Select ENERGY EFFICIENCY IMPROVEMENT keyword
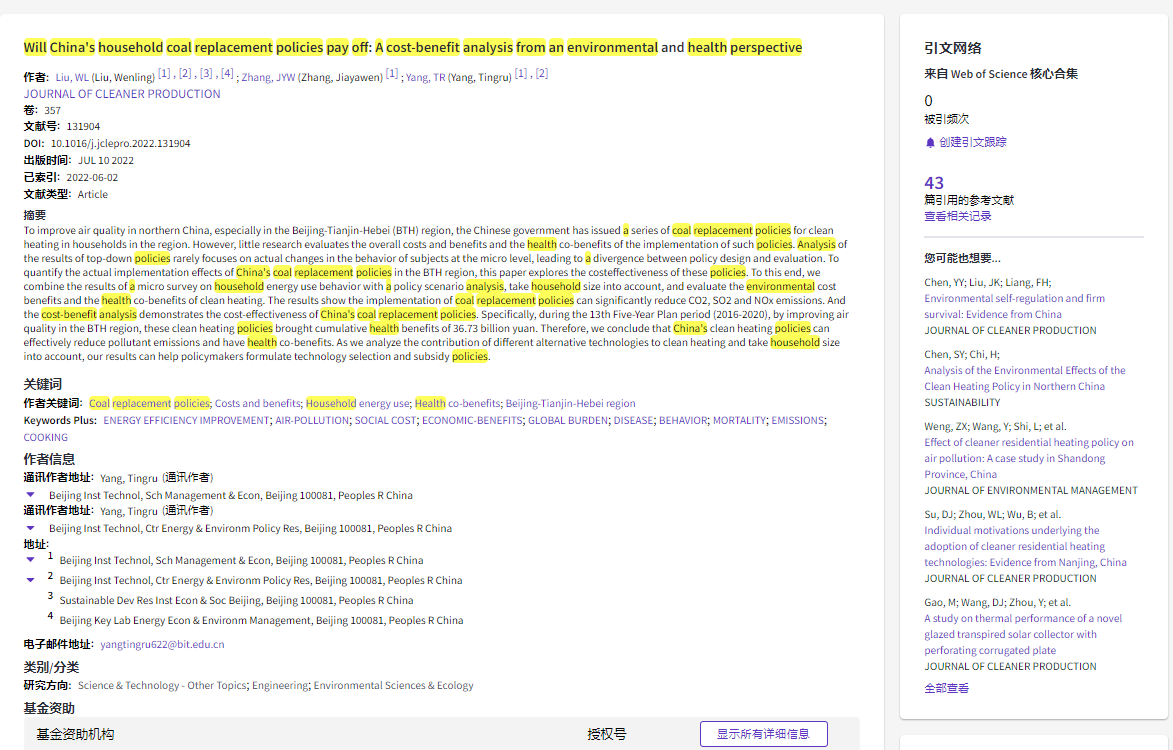The image size is (1173, 750). point(186,421)
